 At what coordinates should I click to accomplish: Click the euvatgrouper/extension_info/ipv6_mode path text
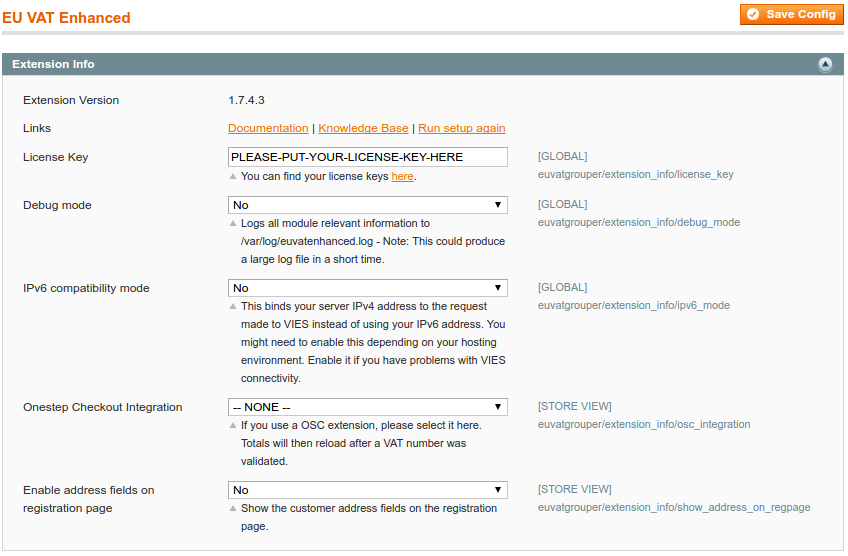coord(634,306)
